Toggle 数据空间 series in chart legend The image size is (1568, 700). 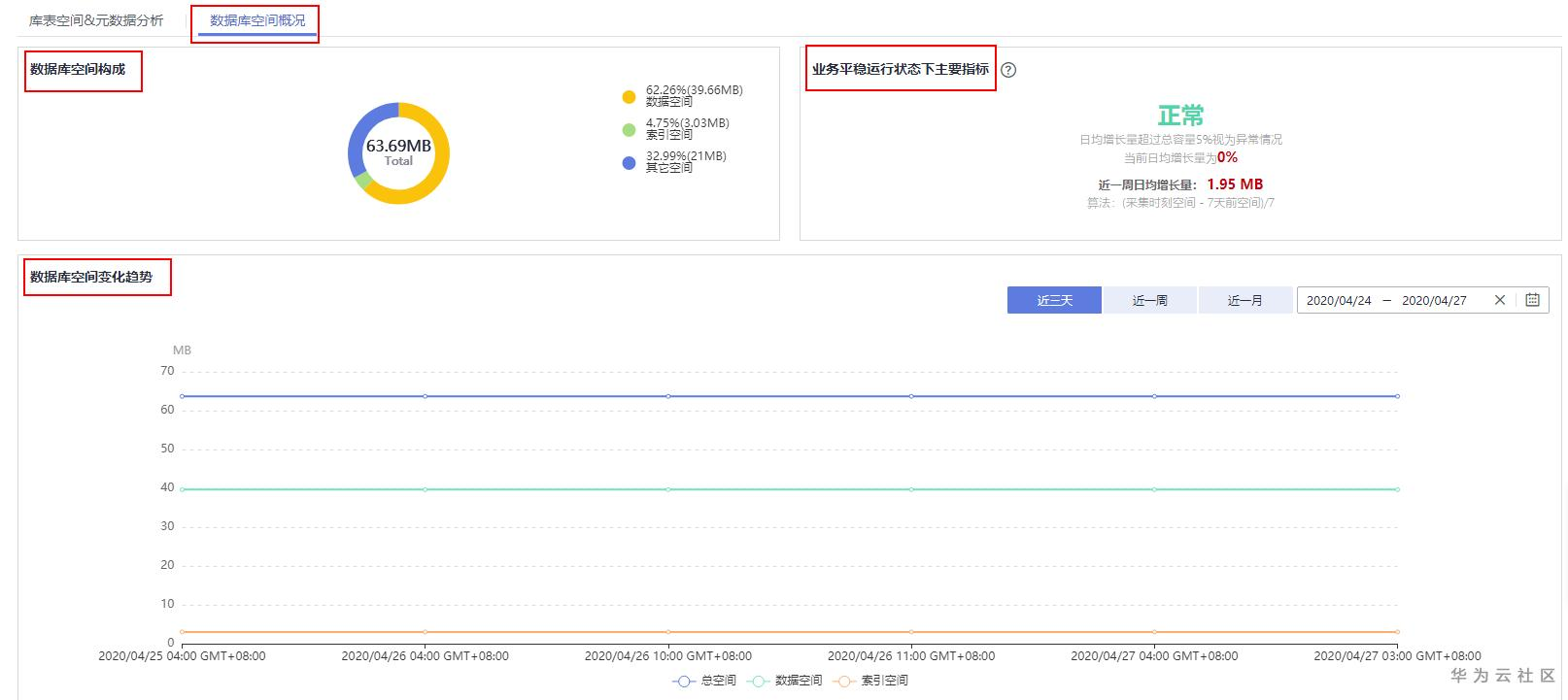point(786,681)
